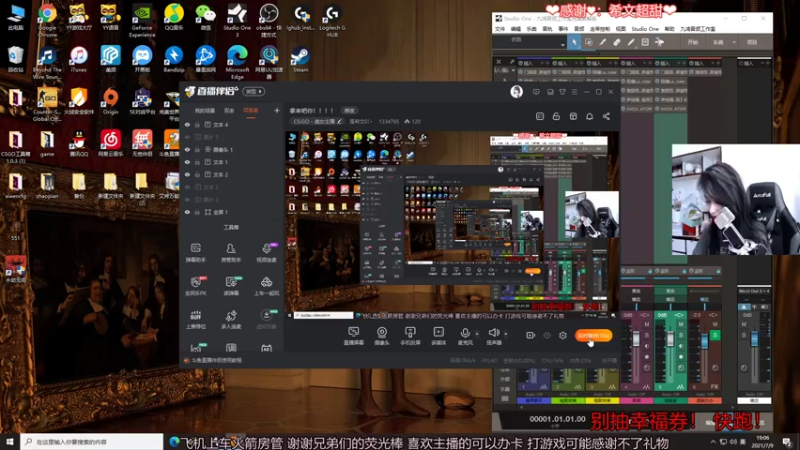Open the 上车一起玩 tool
Image resolution: width=800 pixels, height=450 pixels.
pos(266,286)
